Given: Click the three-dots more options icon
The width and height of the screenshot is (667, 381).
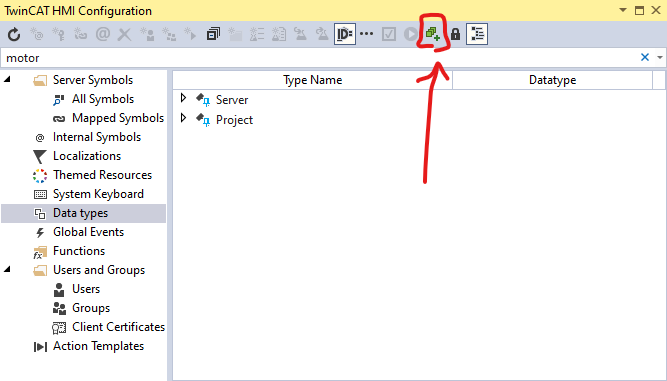Looking at the screenshot, I should point(367,34).
